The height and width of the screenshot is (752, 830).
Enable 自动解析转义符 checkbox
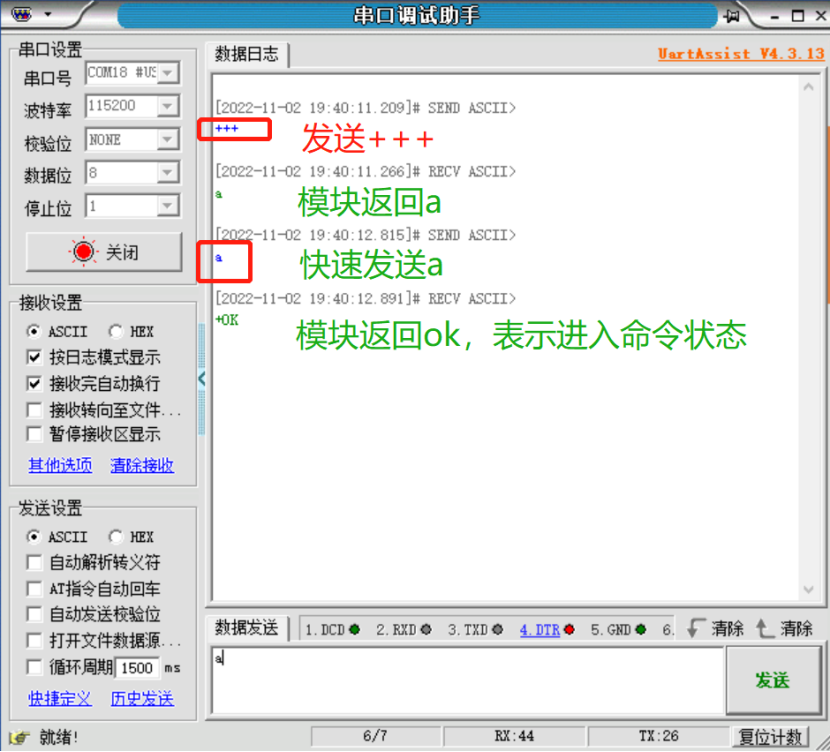[x=34, y=563]
